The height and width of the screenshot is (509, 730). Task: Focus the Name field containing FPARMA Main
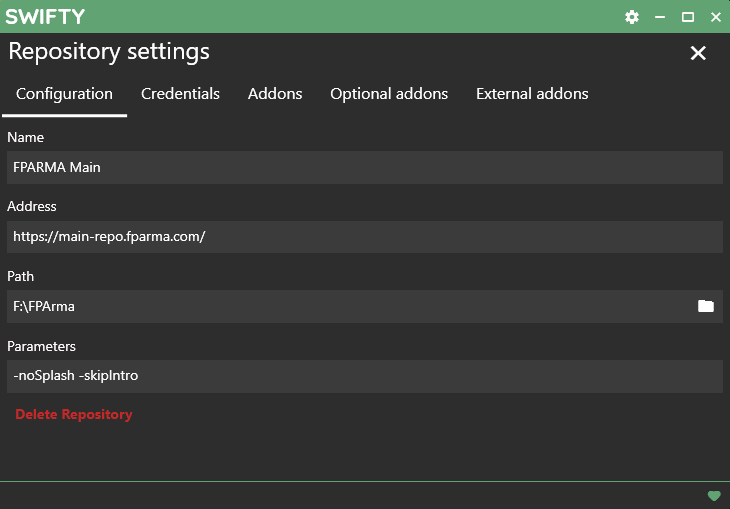point(365,167)
